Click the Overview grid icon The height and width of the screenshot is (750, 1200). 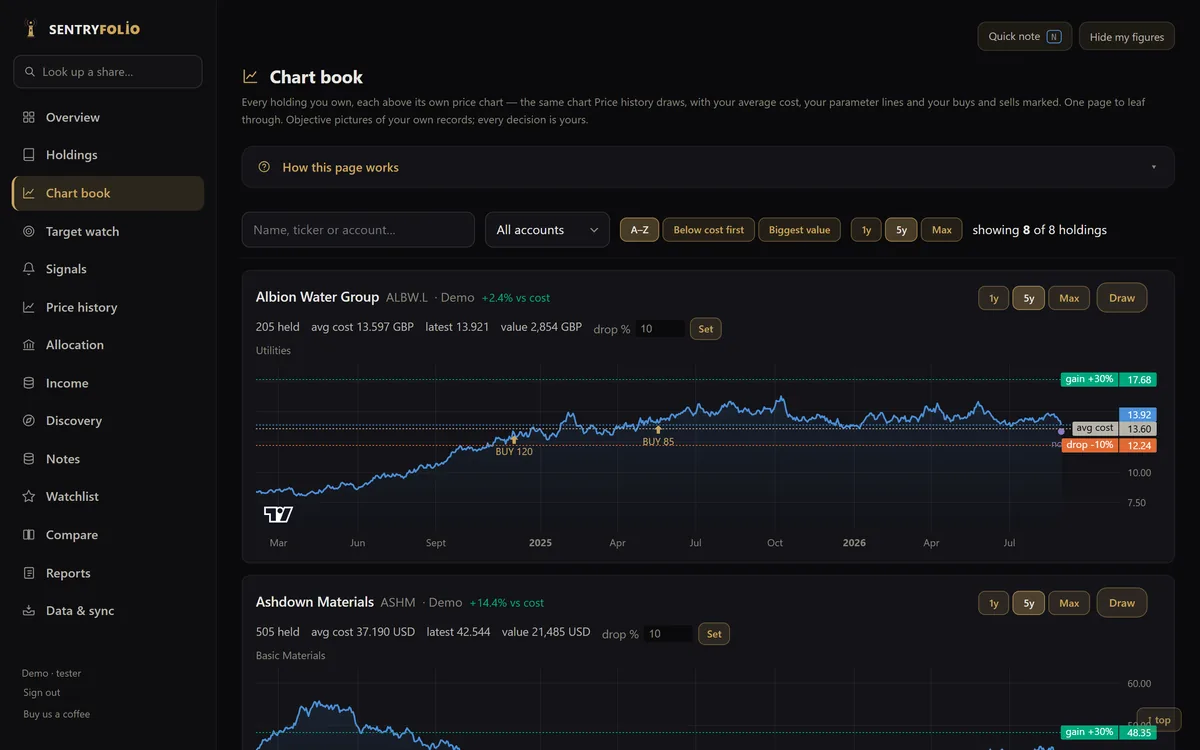point(29,117)
